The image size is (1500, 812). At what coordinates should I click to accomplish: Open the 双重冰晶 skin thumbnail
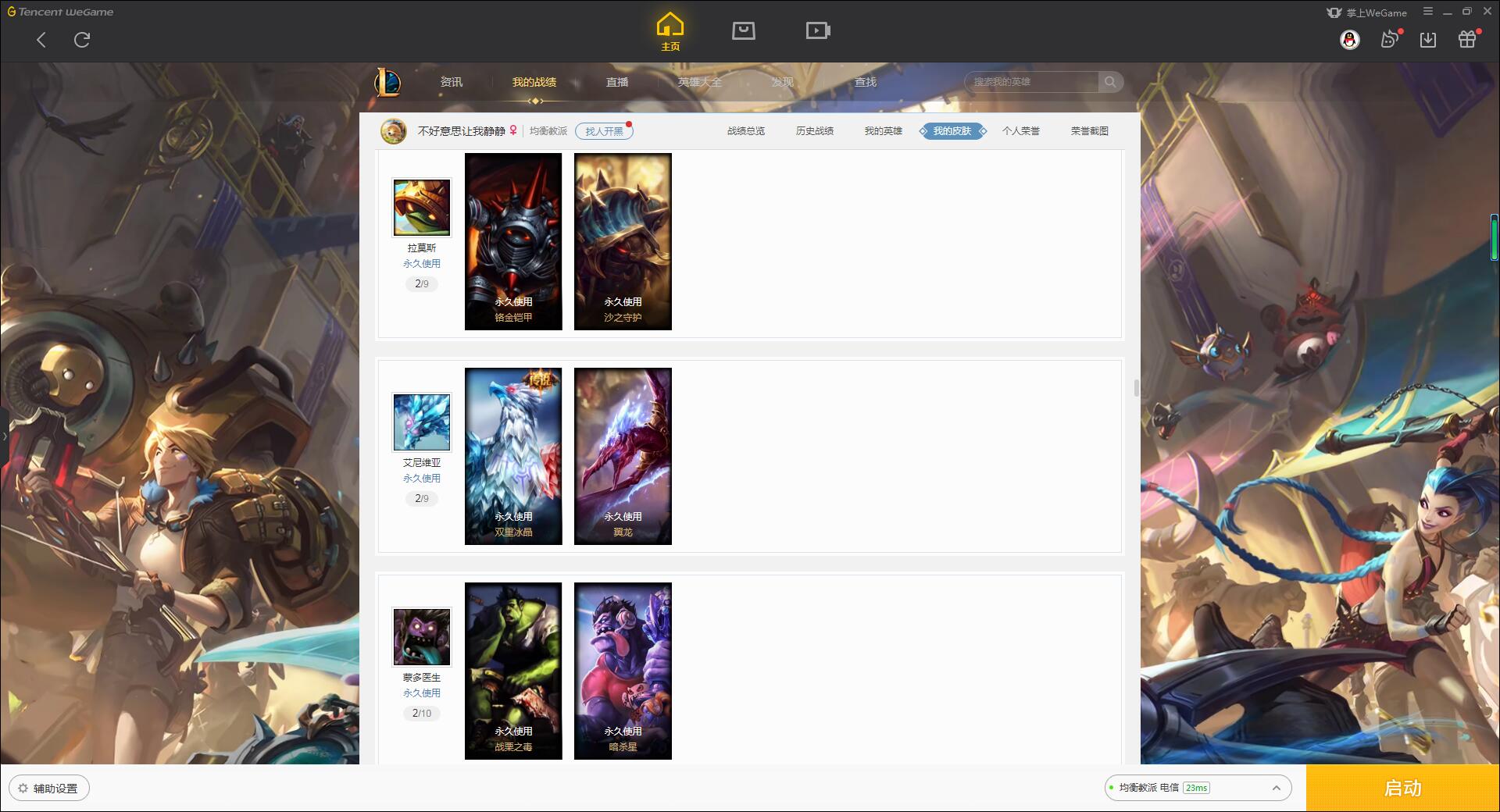click(513, 456)
